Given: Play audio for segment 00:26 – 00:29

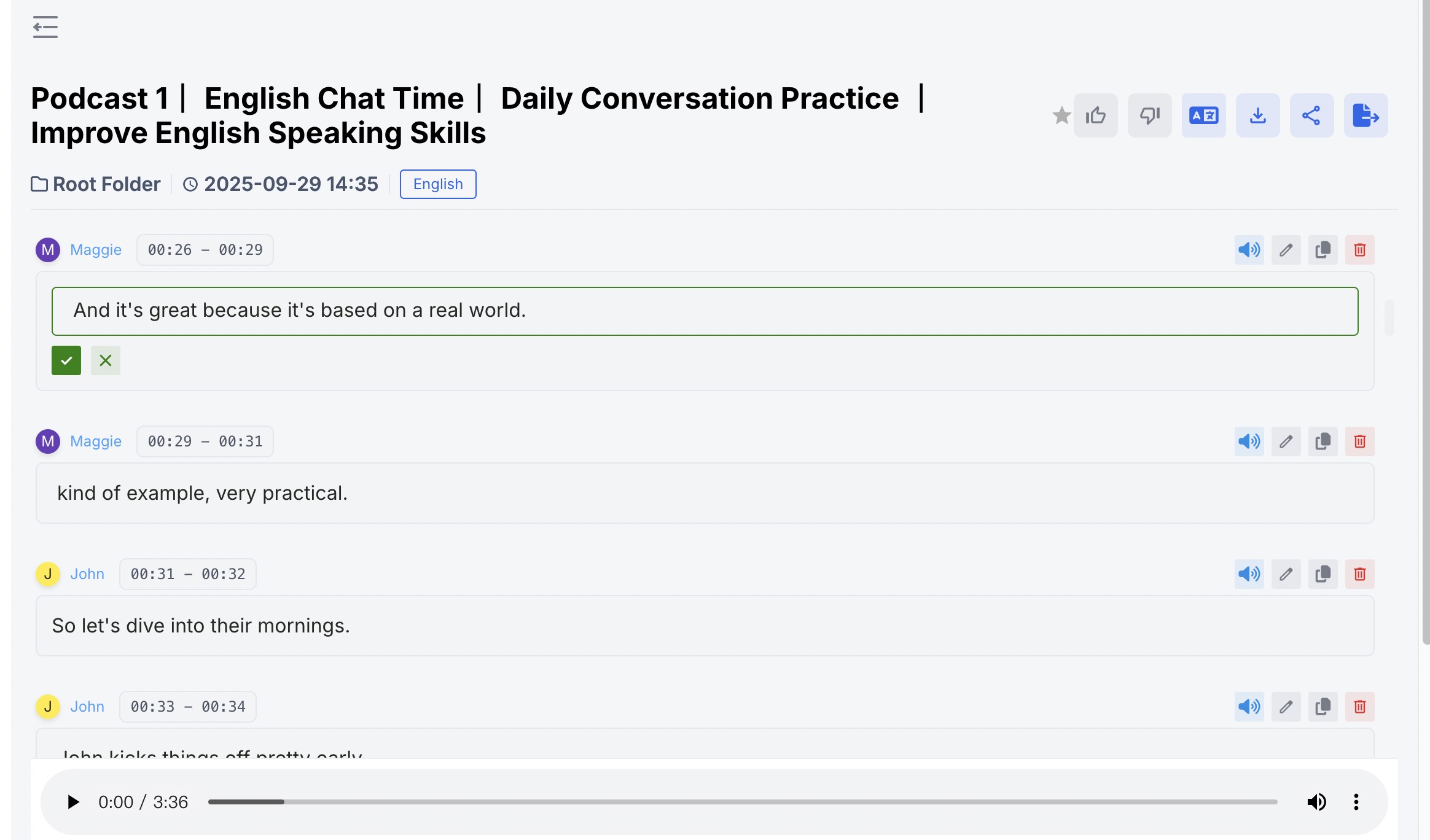Looking at the screenshot, I should point(1249,250).
